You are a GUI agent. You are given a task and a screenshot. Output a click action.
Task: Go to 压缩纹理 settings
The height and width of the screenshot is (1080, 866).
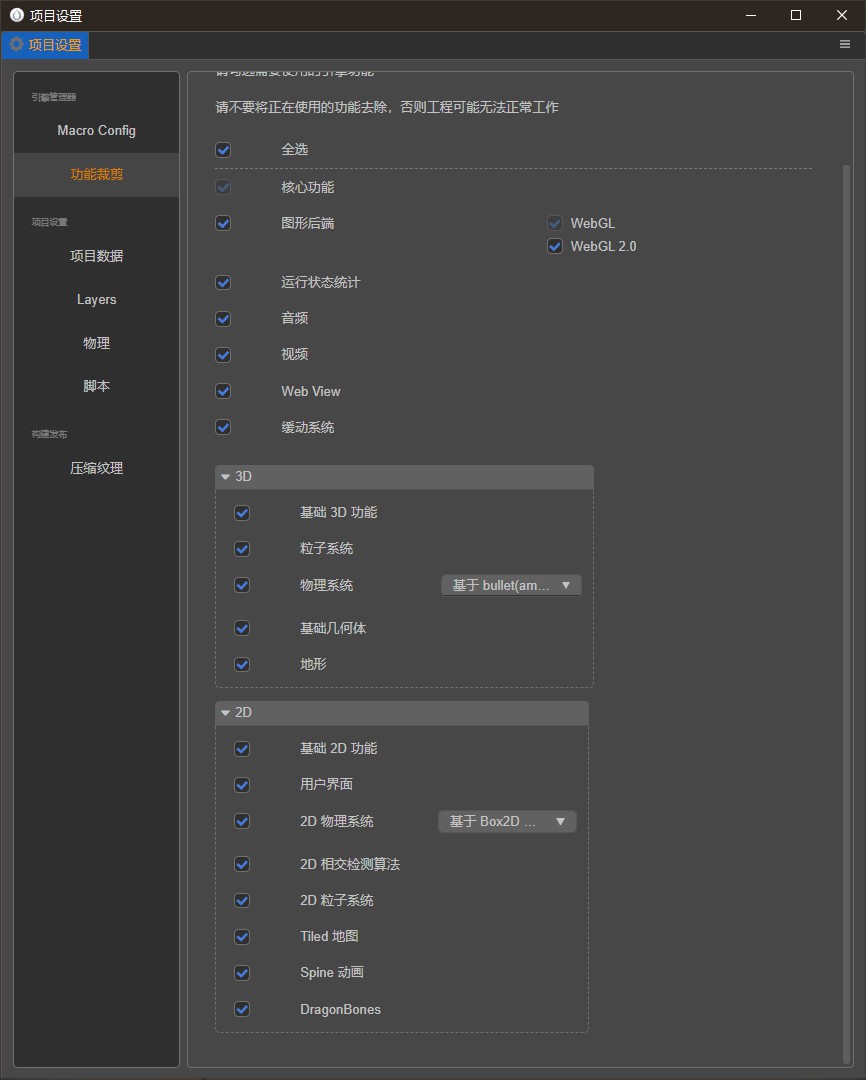(x=96, y=468)
